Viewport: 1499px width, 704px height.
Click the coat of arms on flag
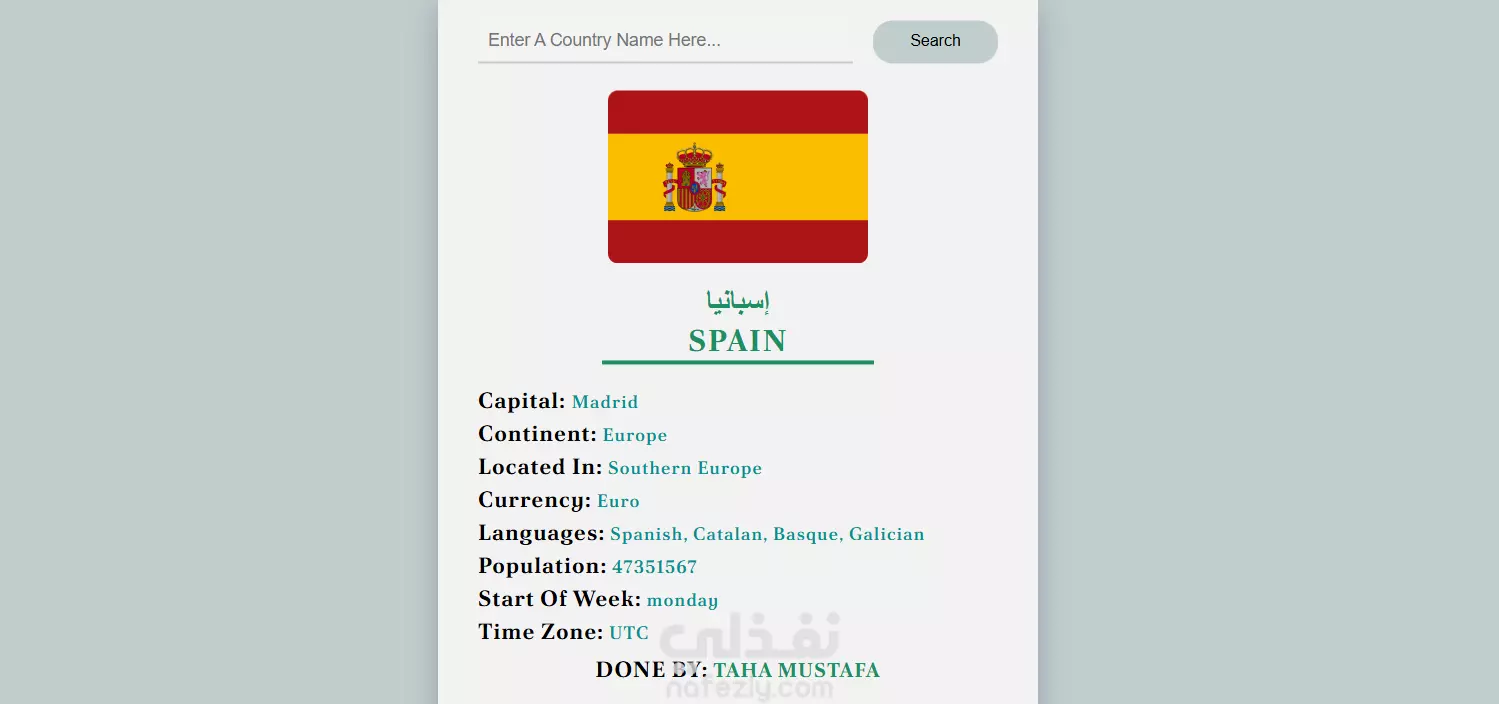[694, 178]
